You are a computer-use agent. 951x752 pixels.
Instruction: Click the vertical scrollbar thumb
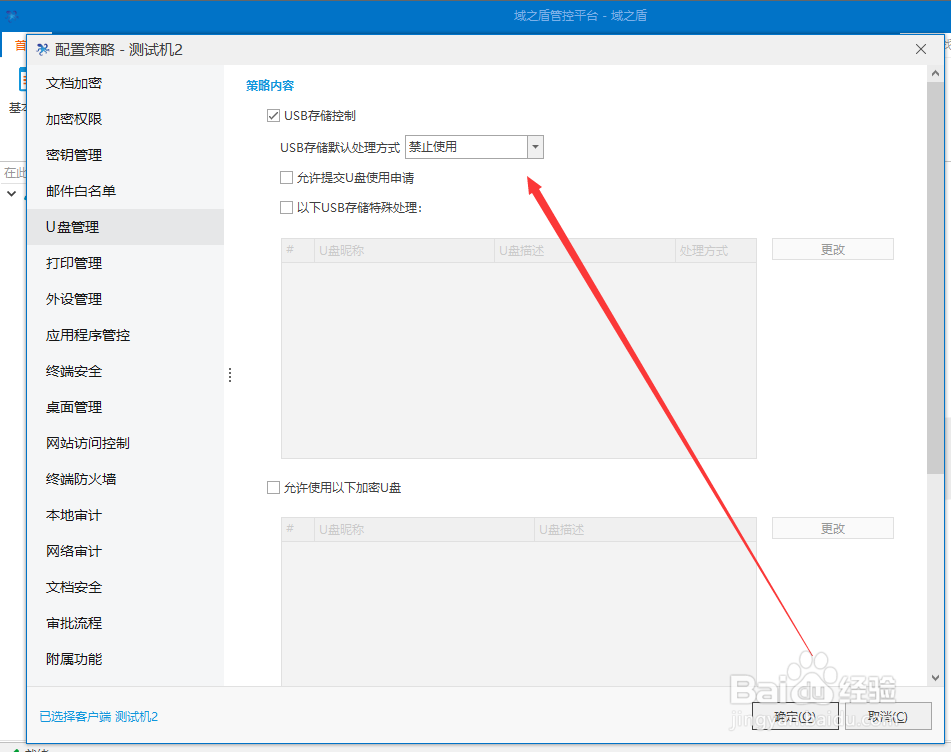click(935, 278)
